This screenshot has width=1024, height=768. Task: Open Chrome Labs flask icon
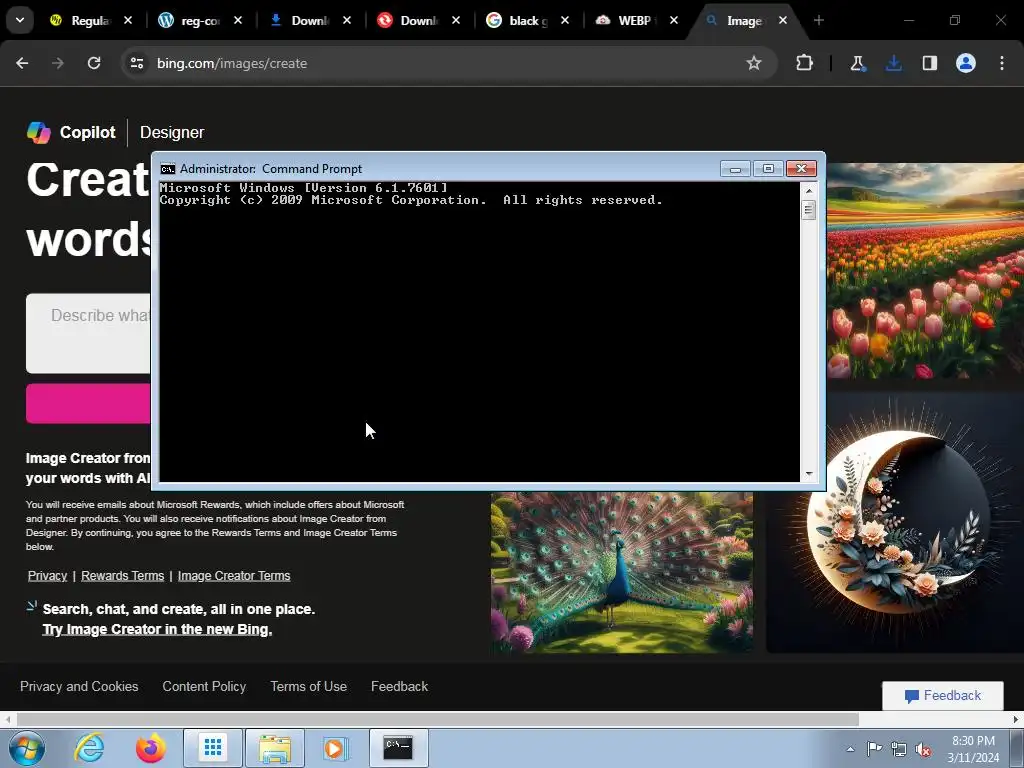[x=857, y=63]
